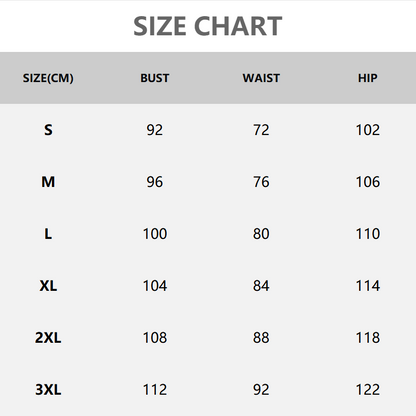Click the S size row label
416x416 pixels.
pos(48,130)
